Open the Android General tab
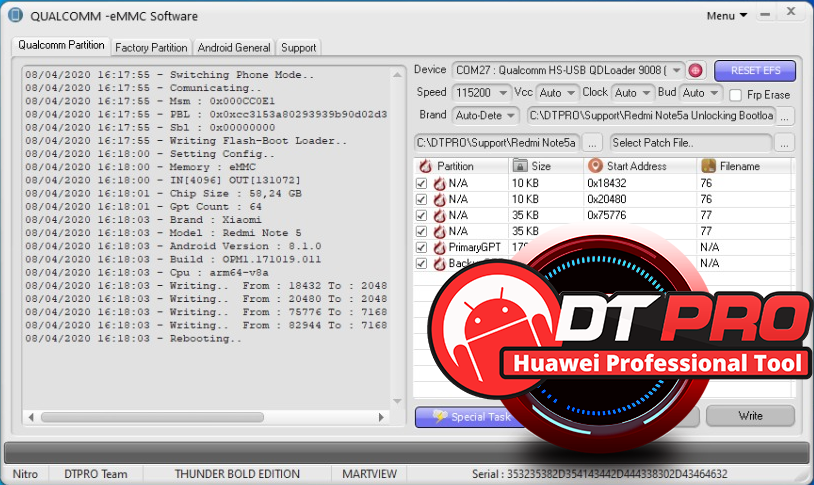 [x=234, y=48]
